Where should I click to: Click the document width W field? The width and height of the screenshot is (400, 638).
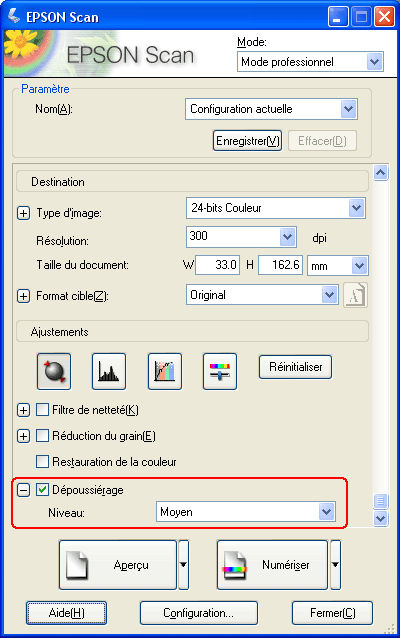(x=217, y=265)
